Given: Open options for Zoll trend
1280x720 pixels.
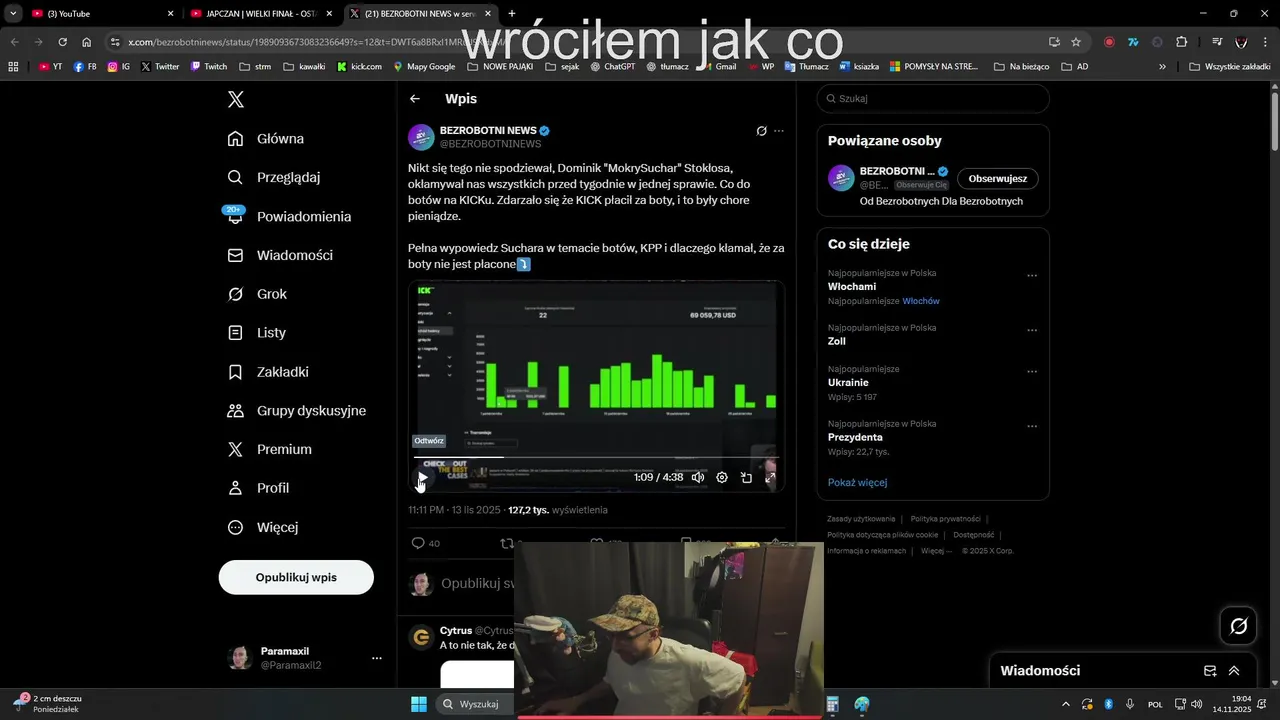Looking at the screenshot, I should (1032, 330).
